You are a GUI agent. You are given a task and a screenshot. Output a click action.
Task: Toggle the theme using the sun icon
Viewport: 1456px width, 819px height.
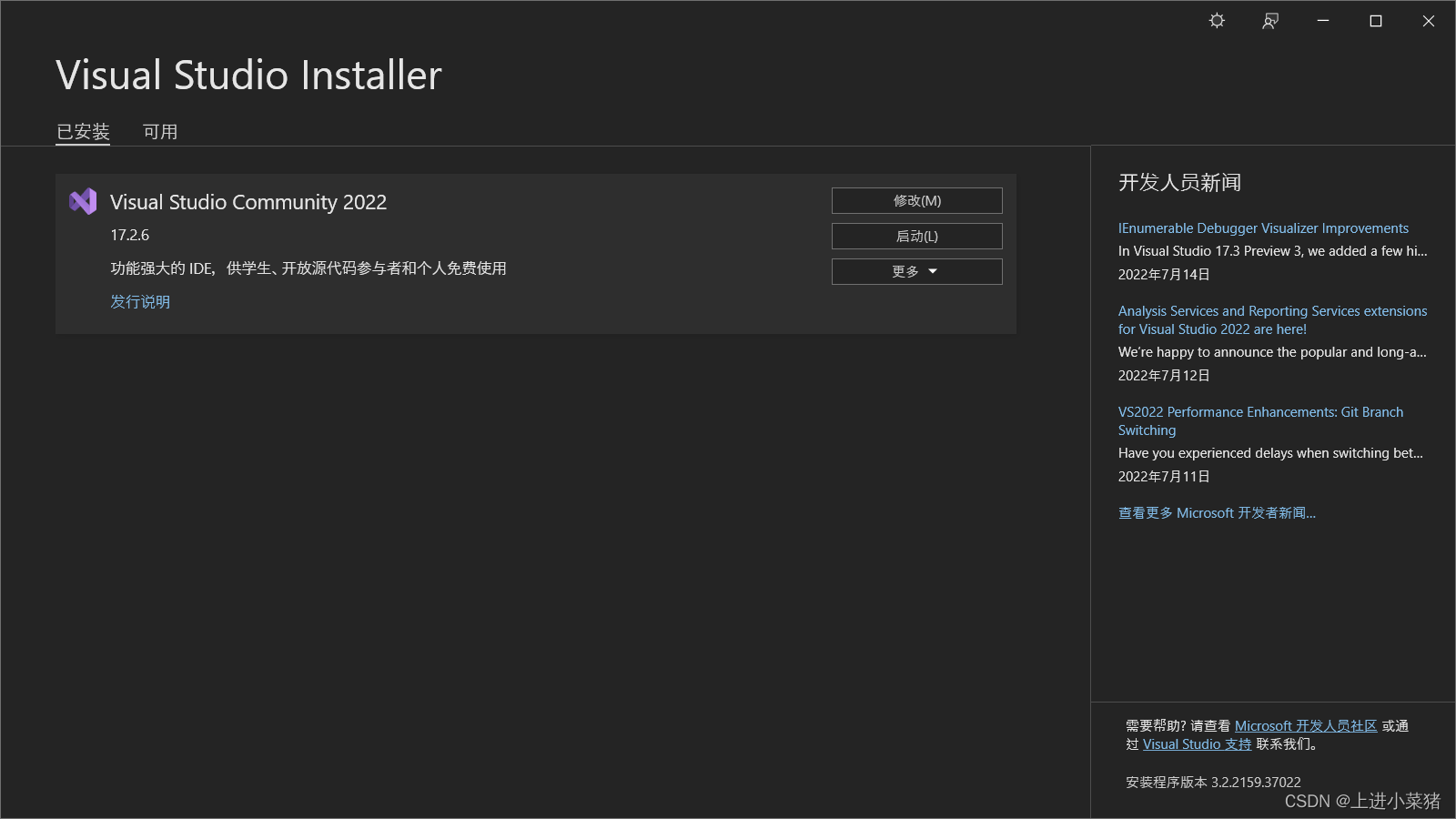click(1217, 21)
